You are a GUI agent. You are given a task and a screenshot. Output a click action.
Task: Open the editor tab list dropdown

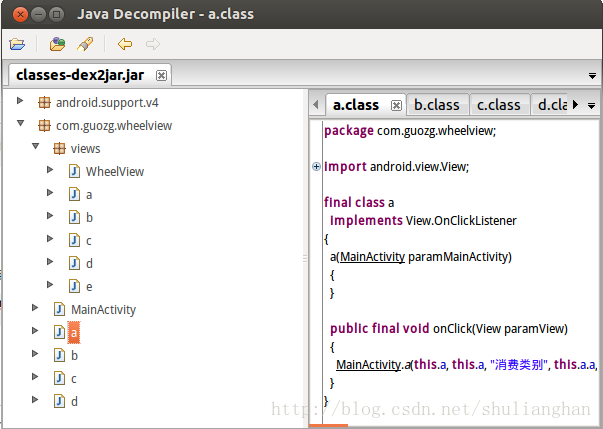tap(592, 105)
